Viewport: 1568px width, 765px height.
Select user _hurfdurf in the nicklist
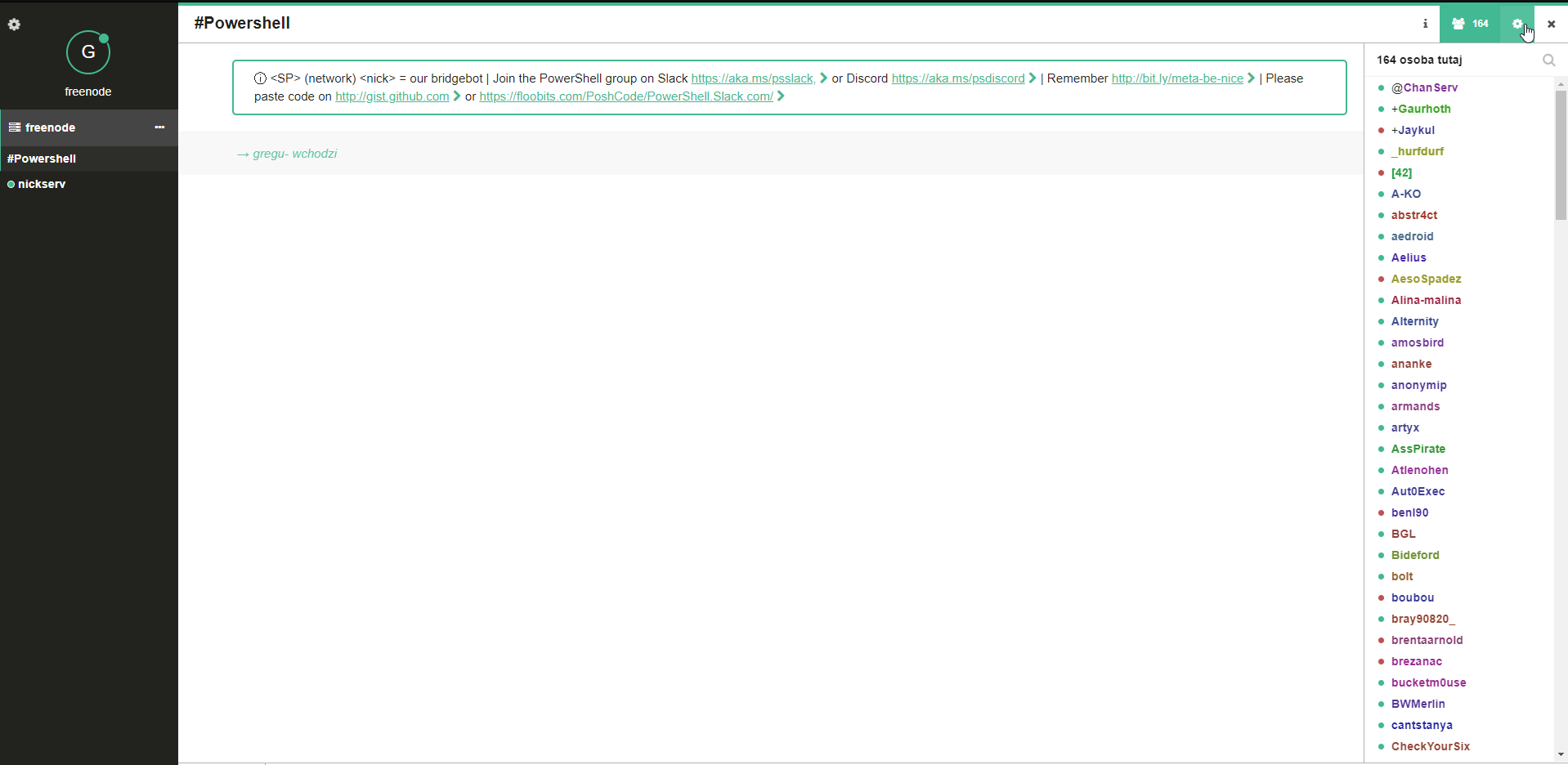[1418, 151]
